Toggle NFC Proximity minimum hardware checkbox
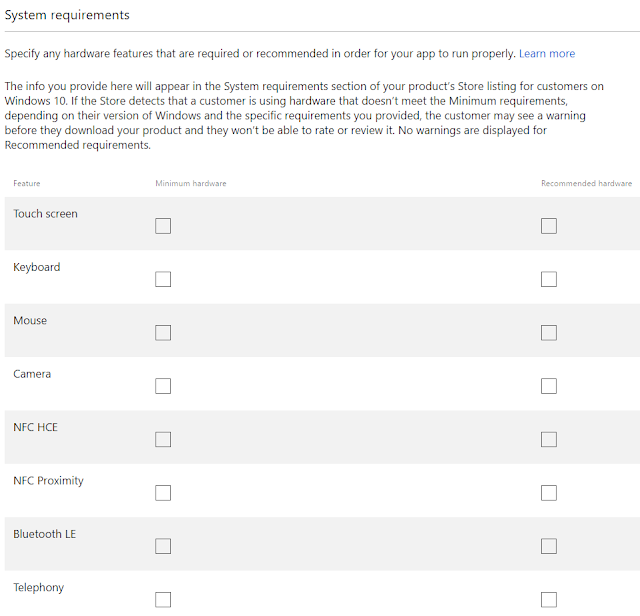The height and width of the screenshot is (616, 640). [x=163, y=493]
